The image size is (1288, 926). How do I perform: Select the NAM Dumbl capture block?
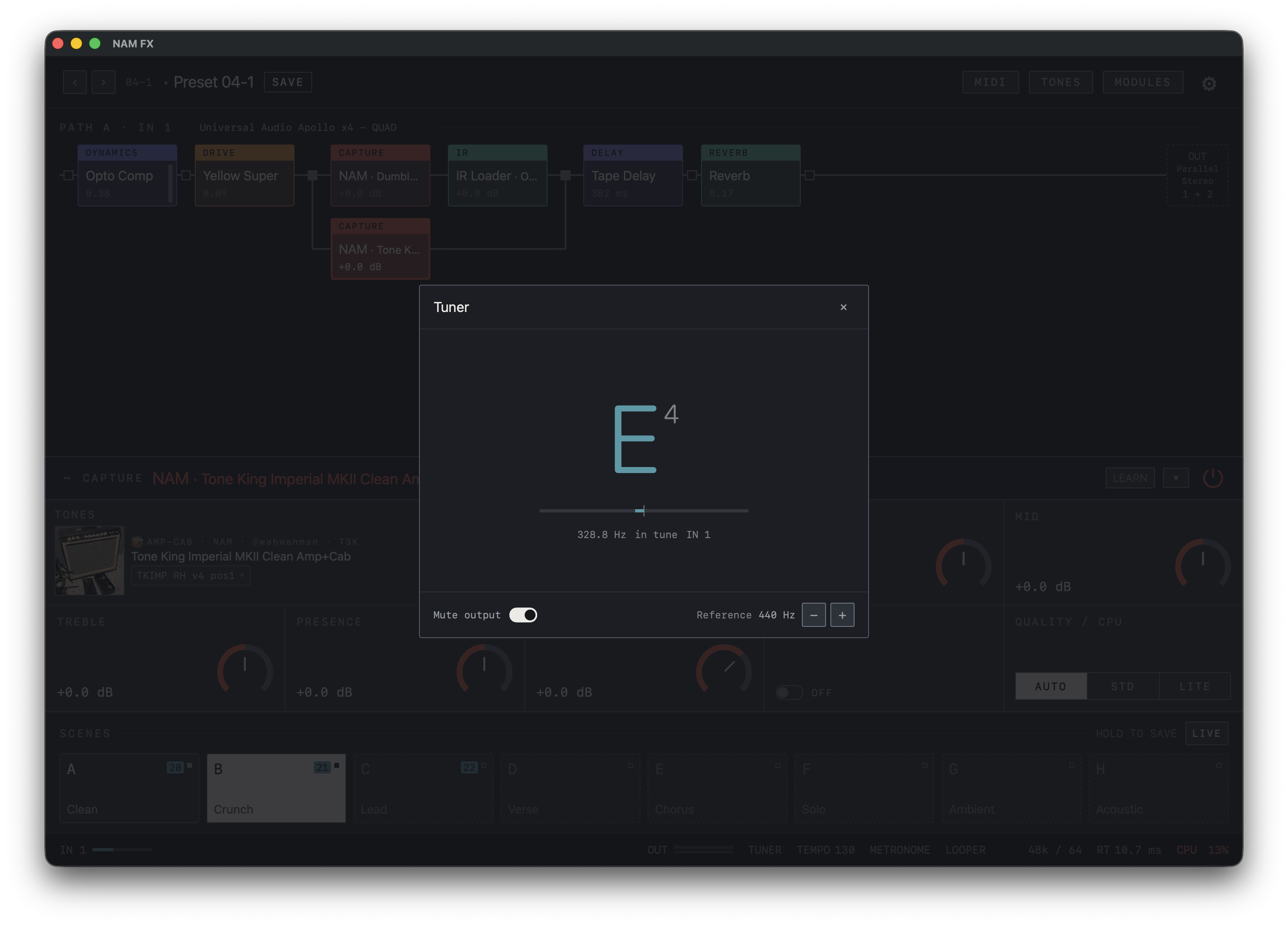380,175
